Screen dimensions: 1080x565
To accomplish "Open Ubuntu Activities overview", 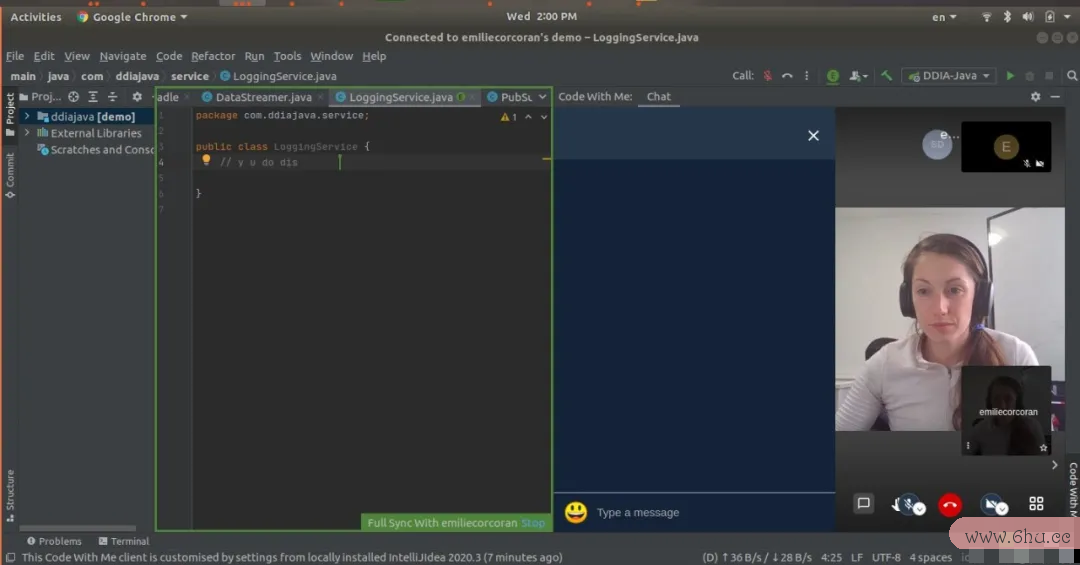I will tap(36, 17).
